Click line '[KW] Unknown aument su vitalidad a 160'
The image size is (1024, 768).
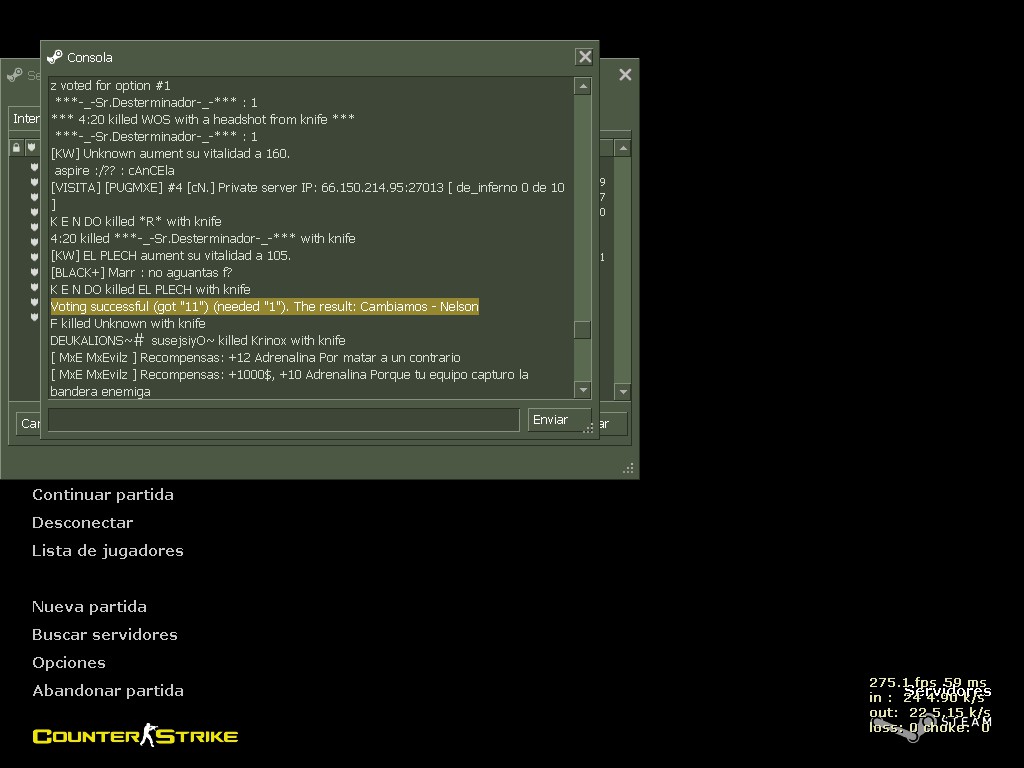pos(170,153)
